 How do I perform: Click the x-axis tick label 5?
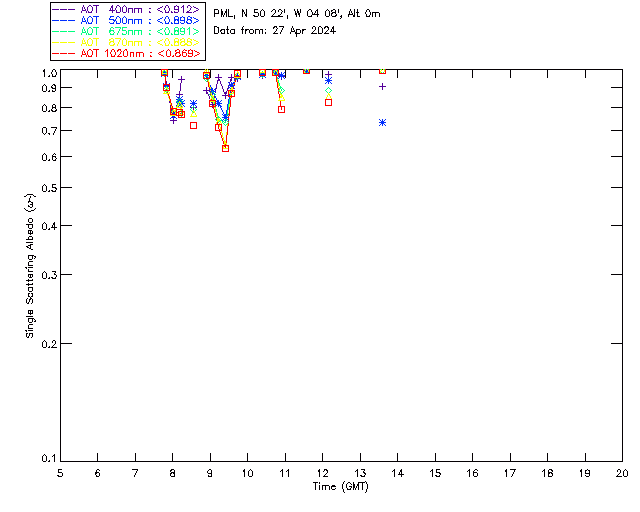(60, 473)
